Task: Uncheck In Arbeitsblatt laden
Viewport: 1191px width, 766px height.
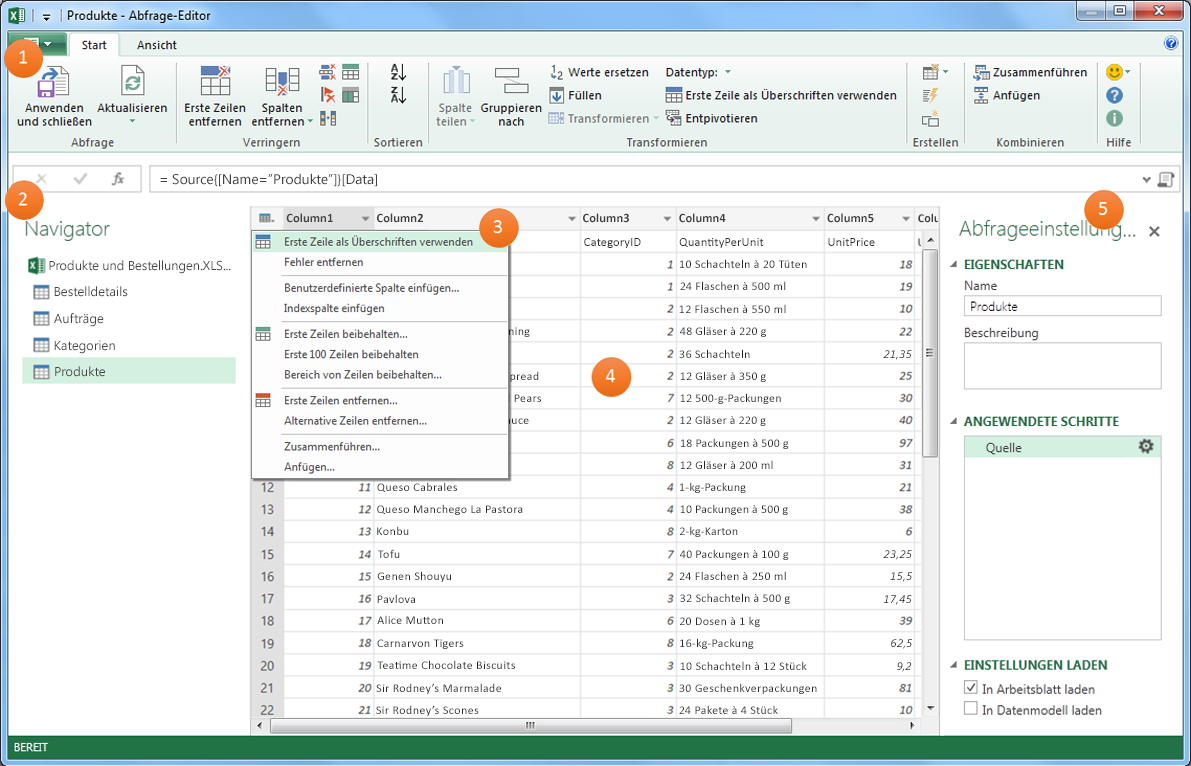Action: (971, 687)
